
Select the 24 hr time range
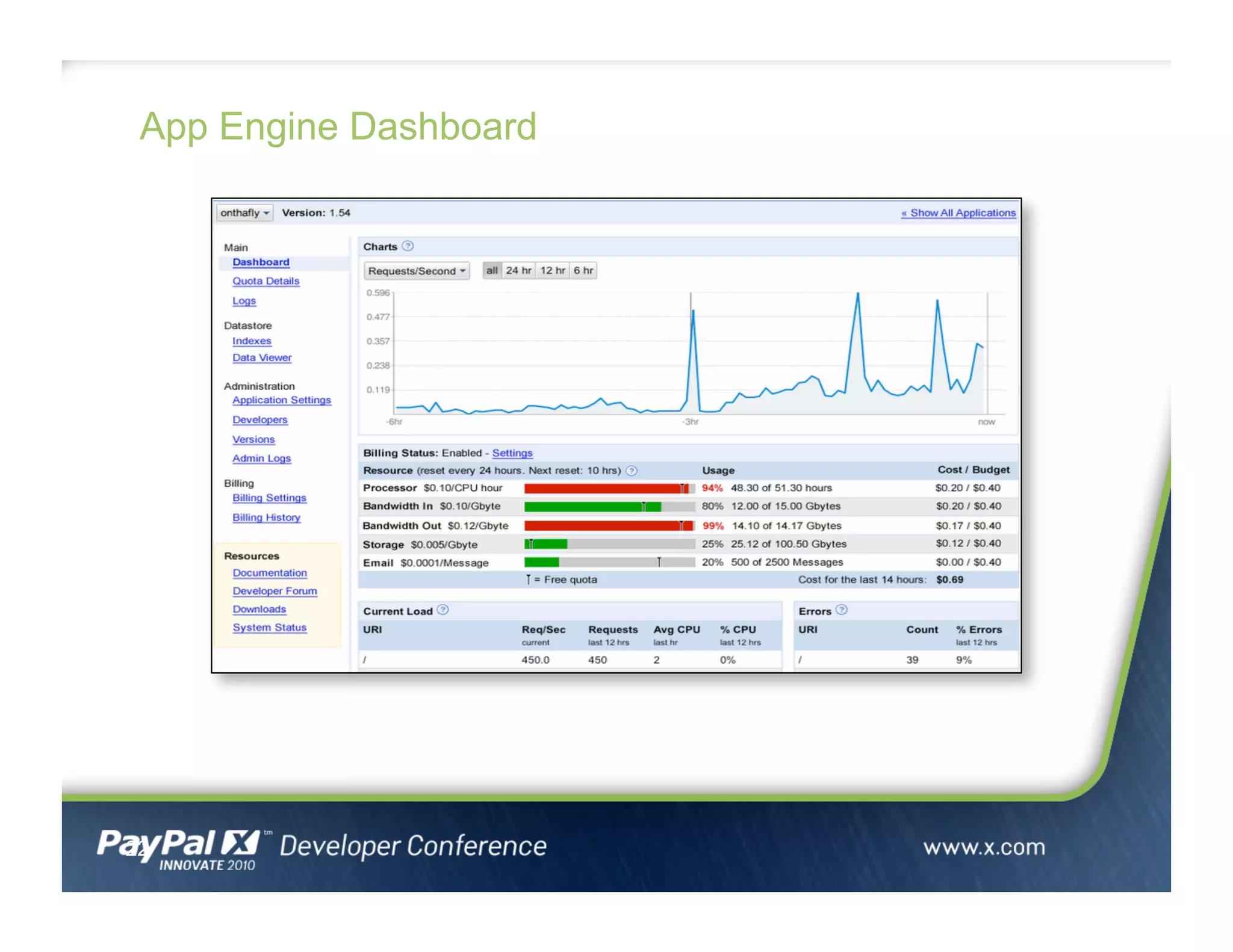pos(518,270)
